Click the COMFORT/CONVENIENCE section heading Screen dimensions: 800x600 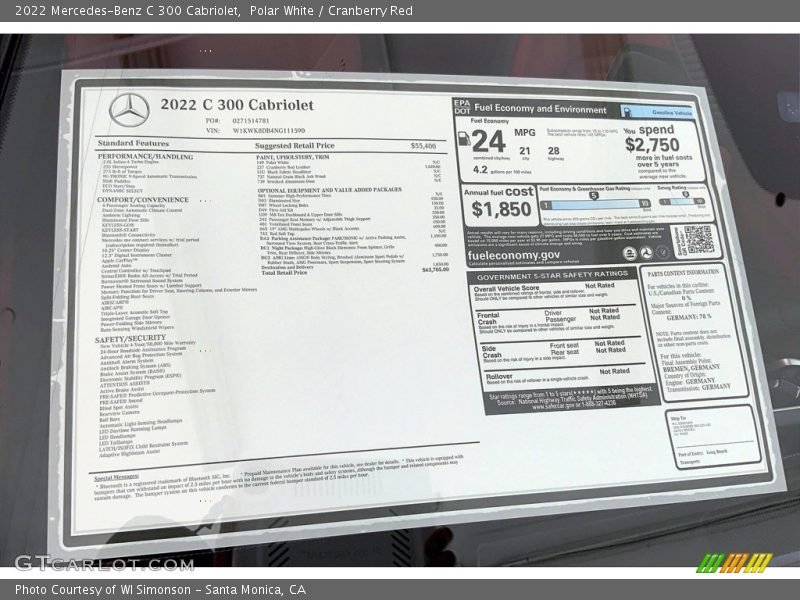click(x=143, y=199)
